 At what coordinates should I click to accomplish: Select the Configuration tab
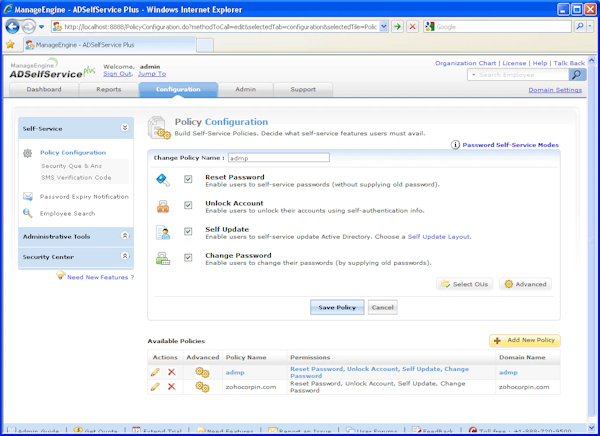[178, 90]
